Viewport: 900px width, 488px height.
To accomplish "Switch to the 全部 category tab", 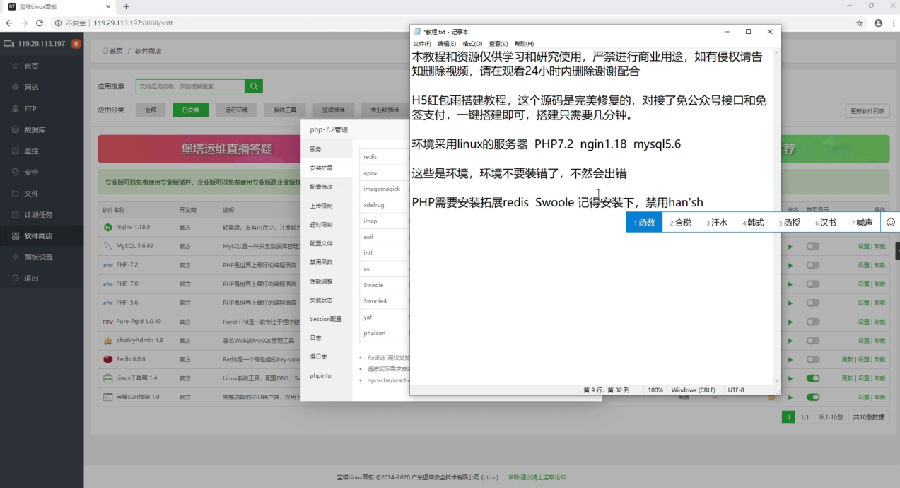I will coord(150,110).
